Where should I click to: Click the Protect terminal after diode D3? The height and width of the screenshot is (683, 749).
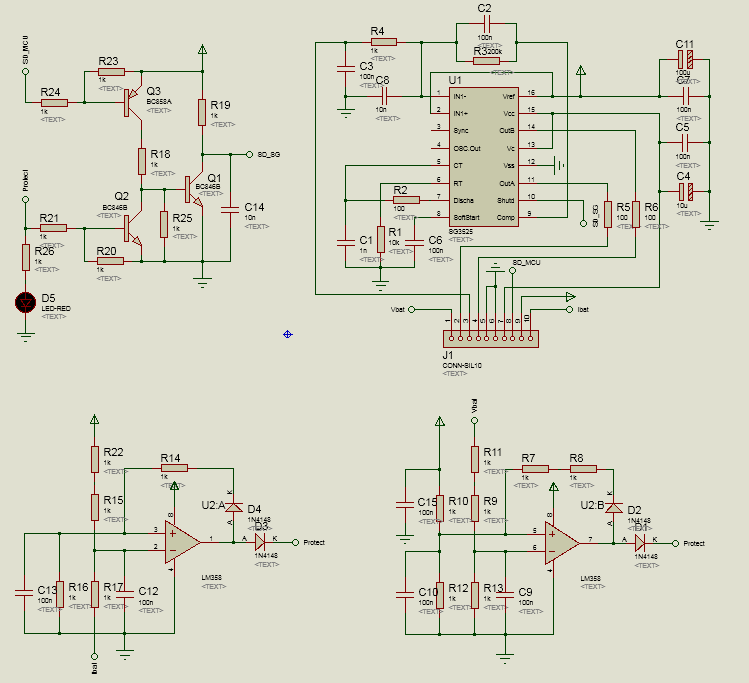pyautogui.click(x=296, y=543)
